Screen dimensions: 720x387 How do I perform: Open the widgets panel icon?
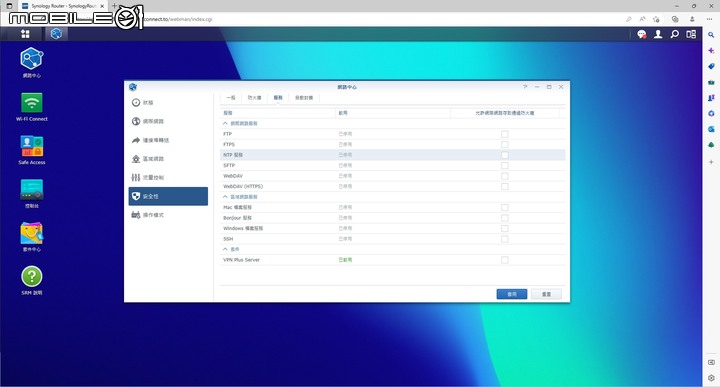click(x=691, y=34)
